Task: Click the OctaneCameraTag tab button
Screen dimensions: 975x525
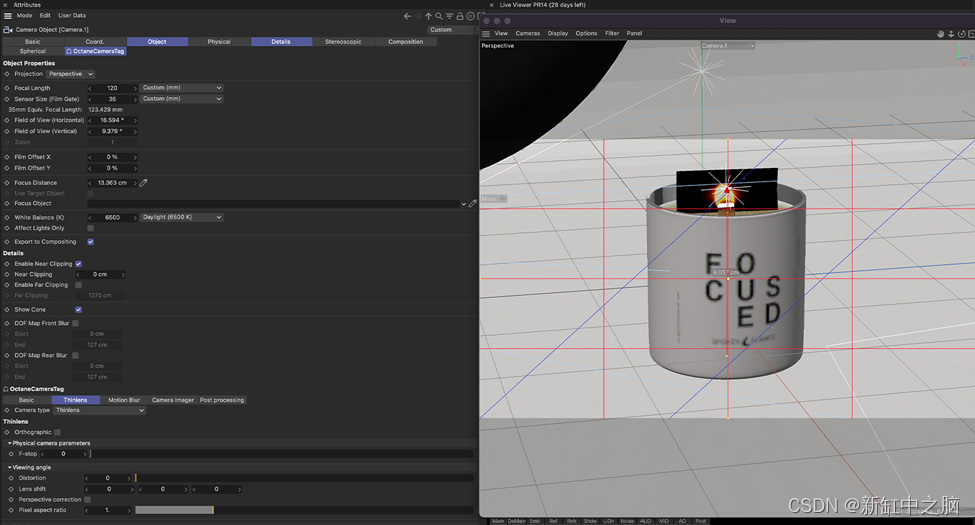Action: [95, 52]
